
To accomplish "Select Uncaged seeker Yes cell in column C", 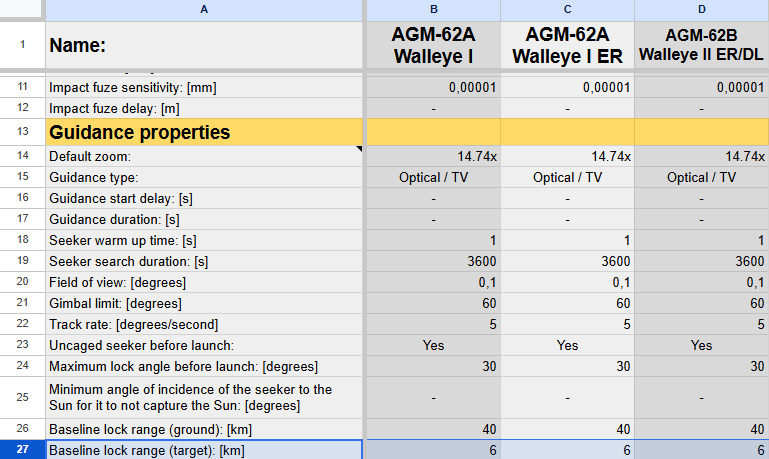I will tap(567, 345).
